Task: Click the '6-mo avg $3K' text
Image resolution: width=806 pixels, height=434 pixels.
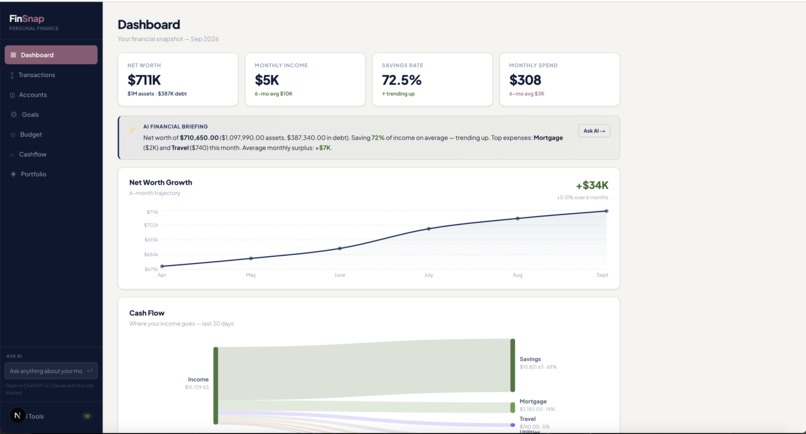Action: coord(527,94)
